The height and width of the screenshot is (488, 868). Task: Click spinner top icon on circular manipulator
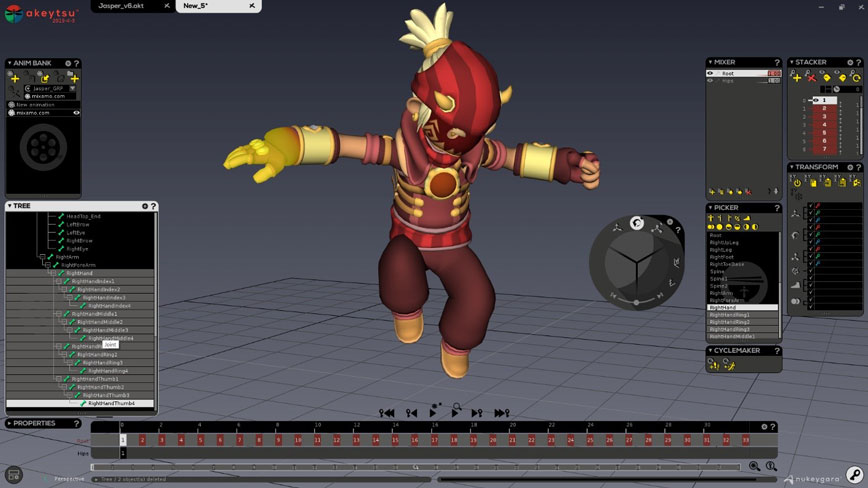tap(637, 223)
